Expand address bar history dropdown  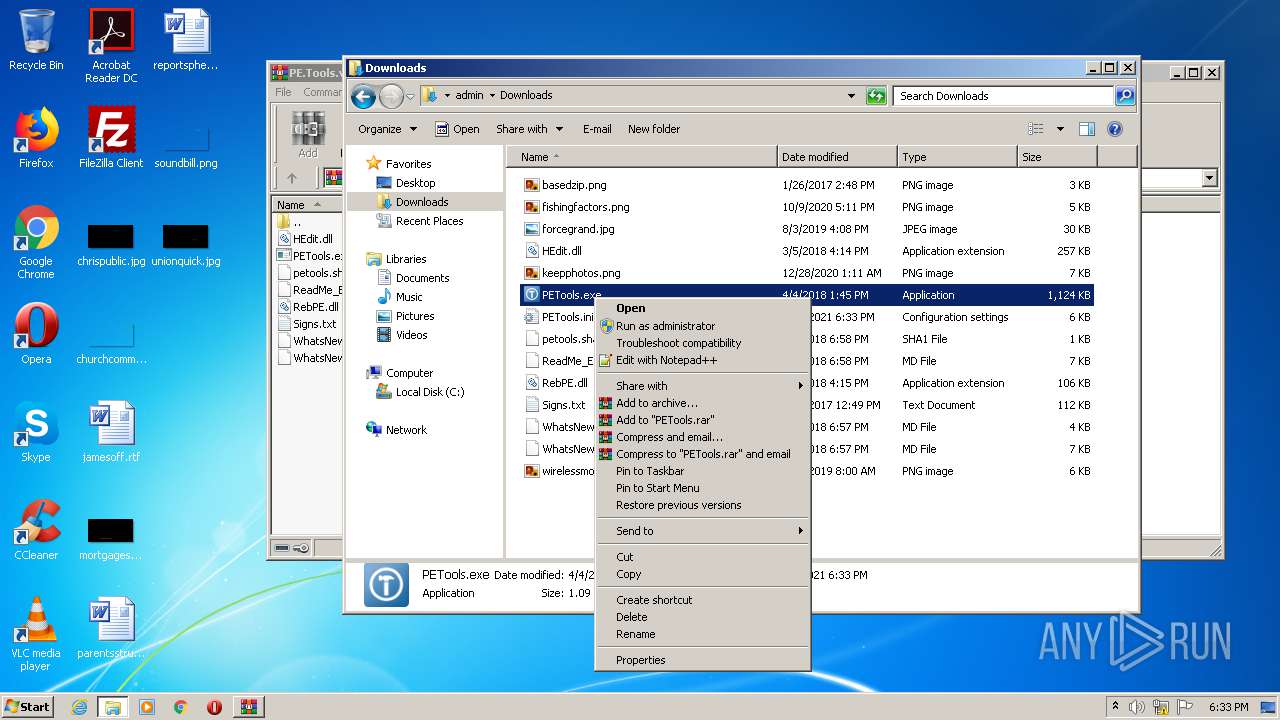coord(851,96)
